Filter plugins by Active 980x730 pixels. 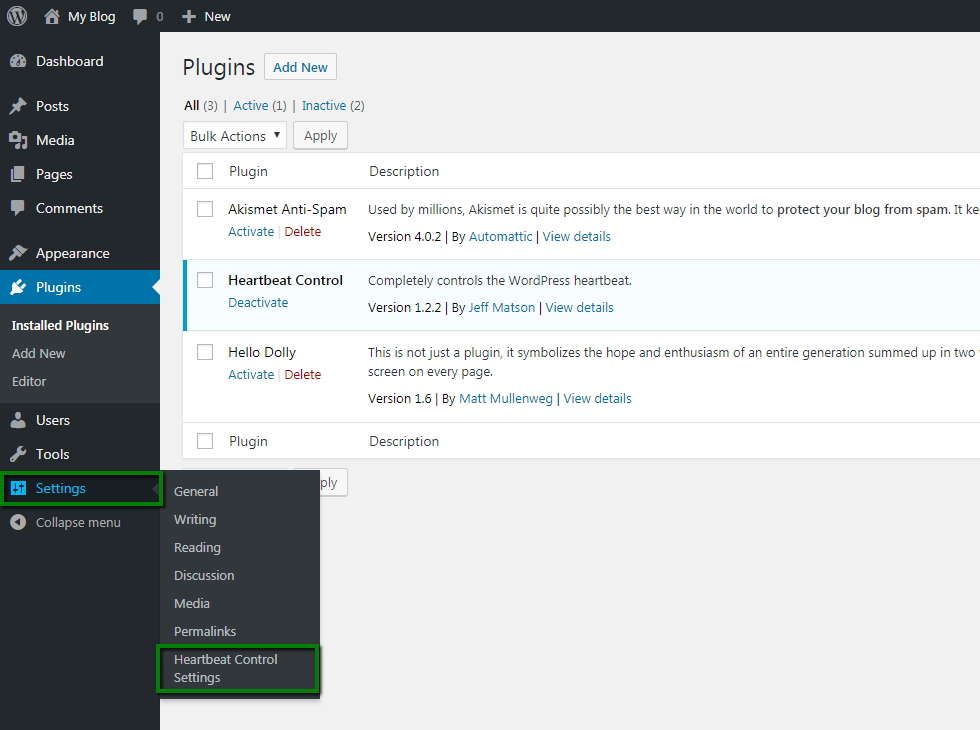pyautogui.click(x=251, y=106)
